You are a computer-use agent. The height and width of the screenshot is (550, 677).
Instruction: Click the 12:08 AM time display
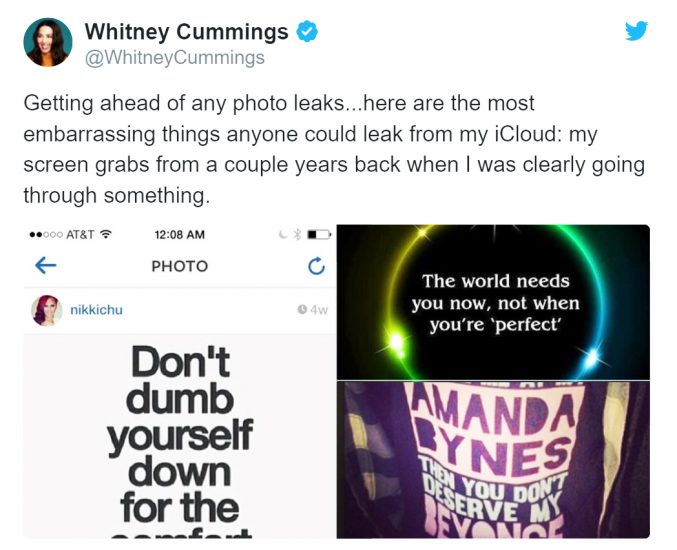tap(180, 234)
